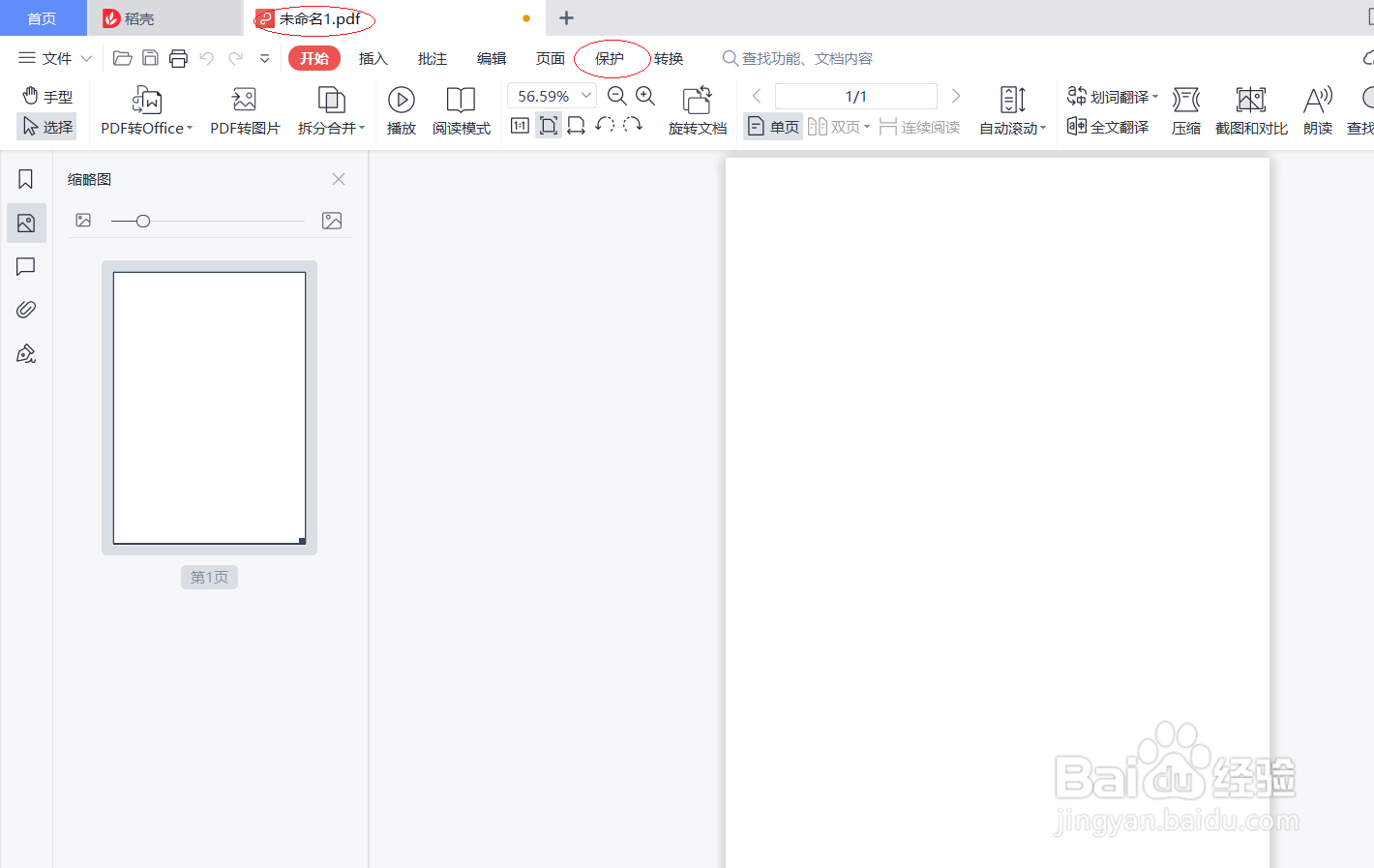Image resolution: width=1374 pixels, height=868 pixels.
Task: Start 朗读 read aloud
Action: coord(1318,110)
